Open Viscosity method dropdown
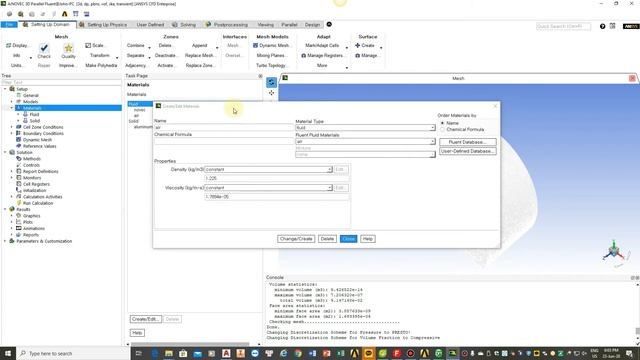640x360 pixels. point(269,188)
